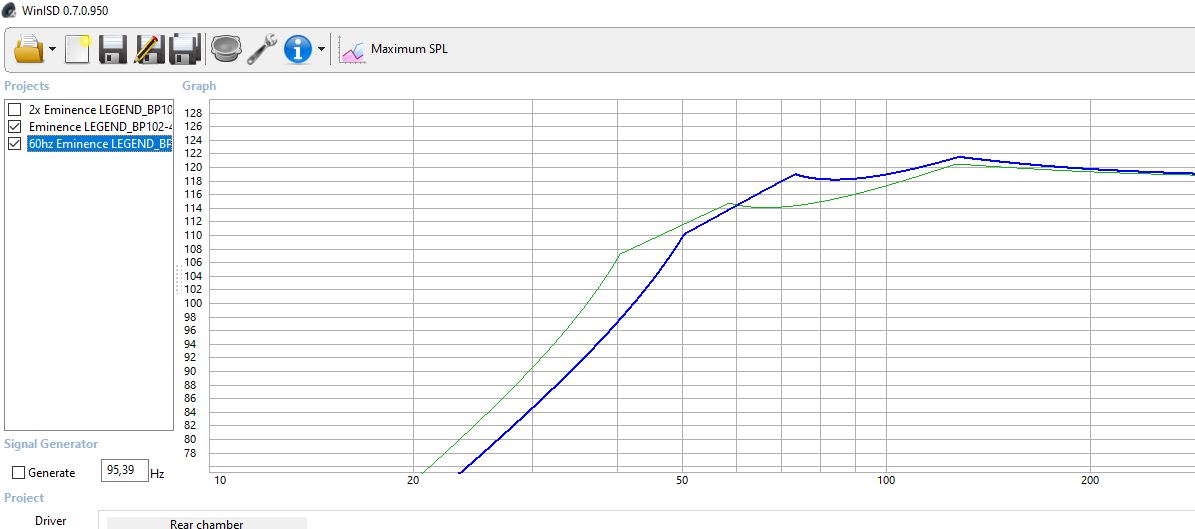Click the 95,39 frequency input field

124,470
